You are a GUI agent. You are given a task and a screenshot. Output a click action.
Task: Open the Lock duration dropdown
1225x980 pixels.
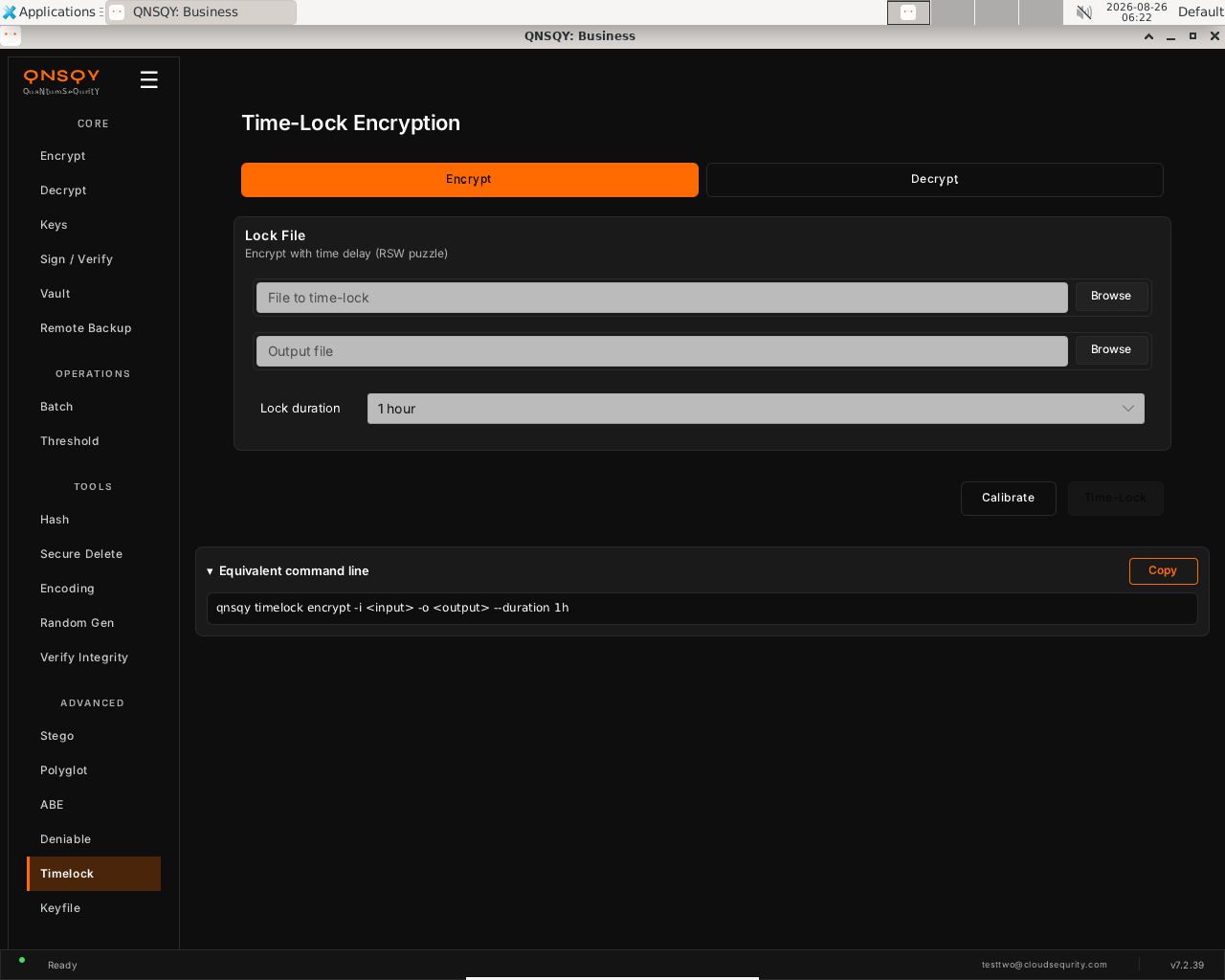point(756,409)
